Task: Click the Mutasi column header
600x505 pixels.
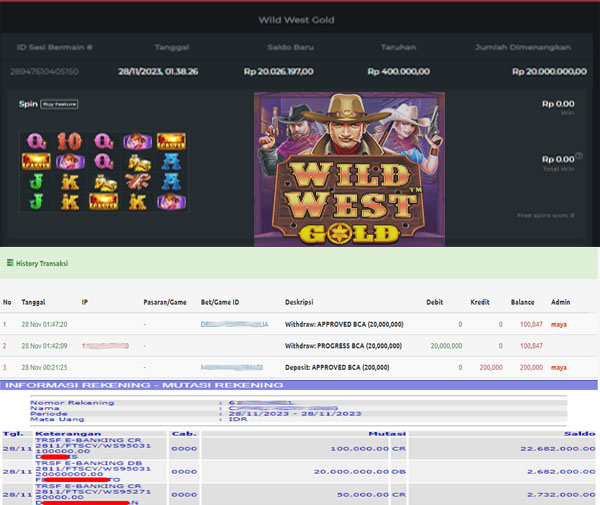Action: (x=387, y=433)
